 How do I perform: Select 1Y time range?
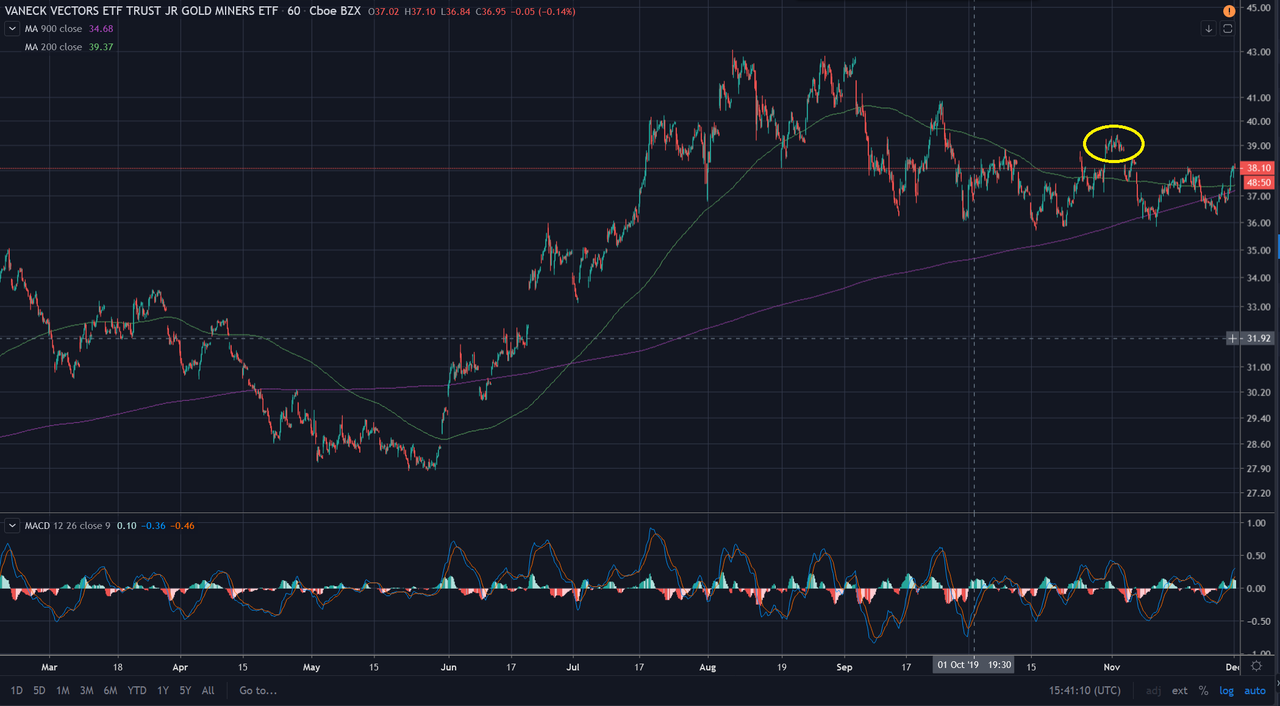tap(164, 690)
